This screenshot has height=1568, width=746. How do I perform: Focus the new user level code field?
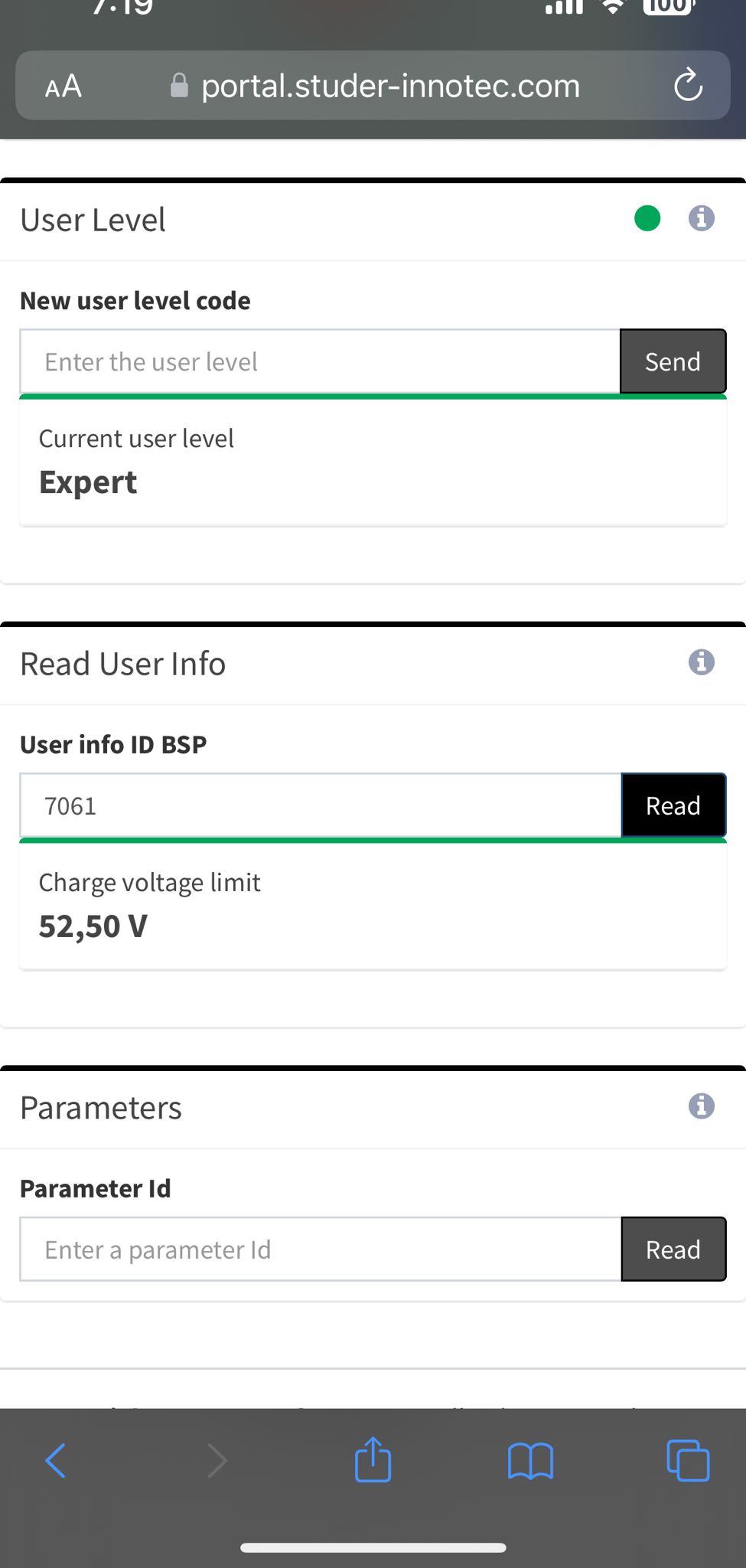pyautogui.click(x=320, y=362)
